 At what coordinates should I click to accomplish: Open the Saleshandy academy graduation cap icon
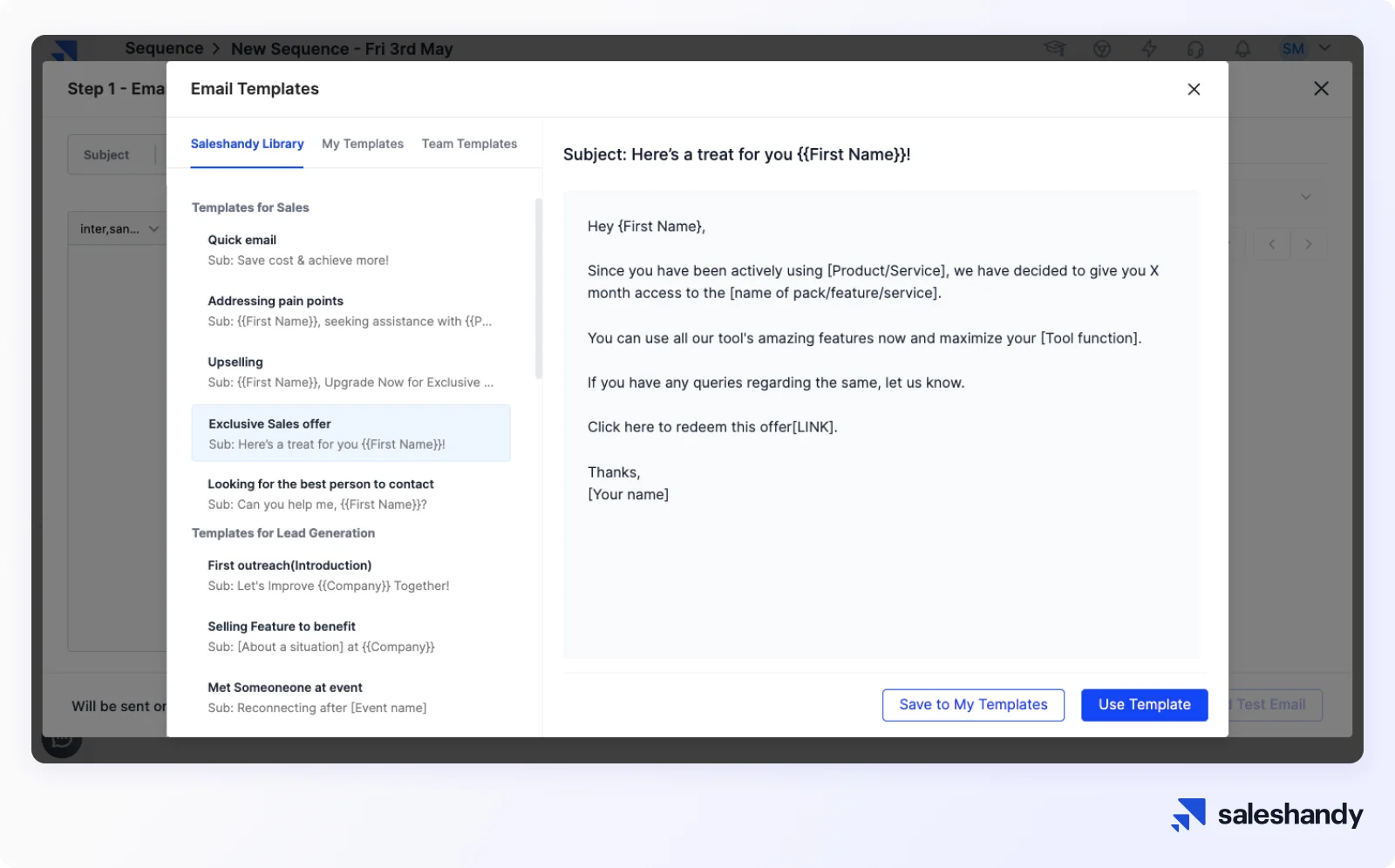click(1056, 49)
